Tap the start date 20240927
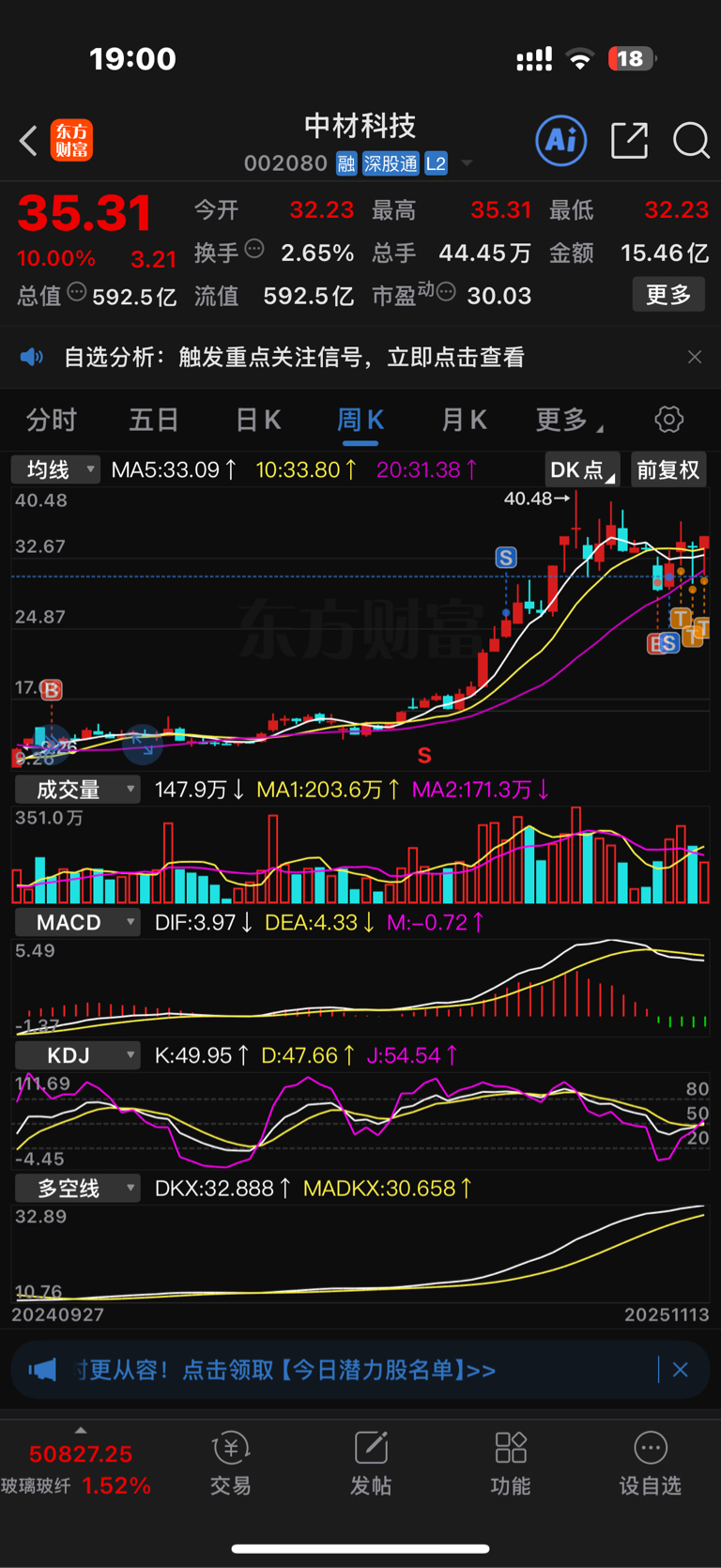Image resolution: width=721 pixels, height=1568 pixels. tap(58, 1314)
